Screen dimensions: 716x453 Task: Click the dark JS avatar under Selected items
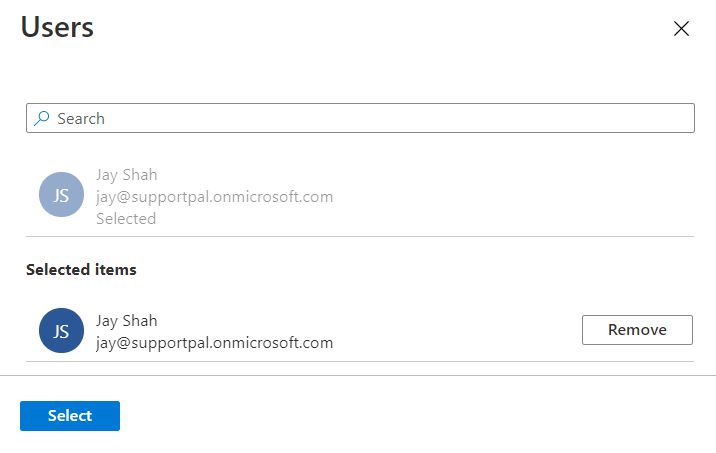click(61, 331)
